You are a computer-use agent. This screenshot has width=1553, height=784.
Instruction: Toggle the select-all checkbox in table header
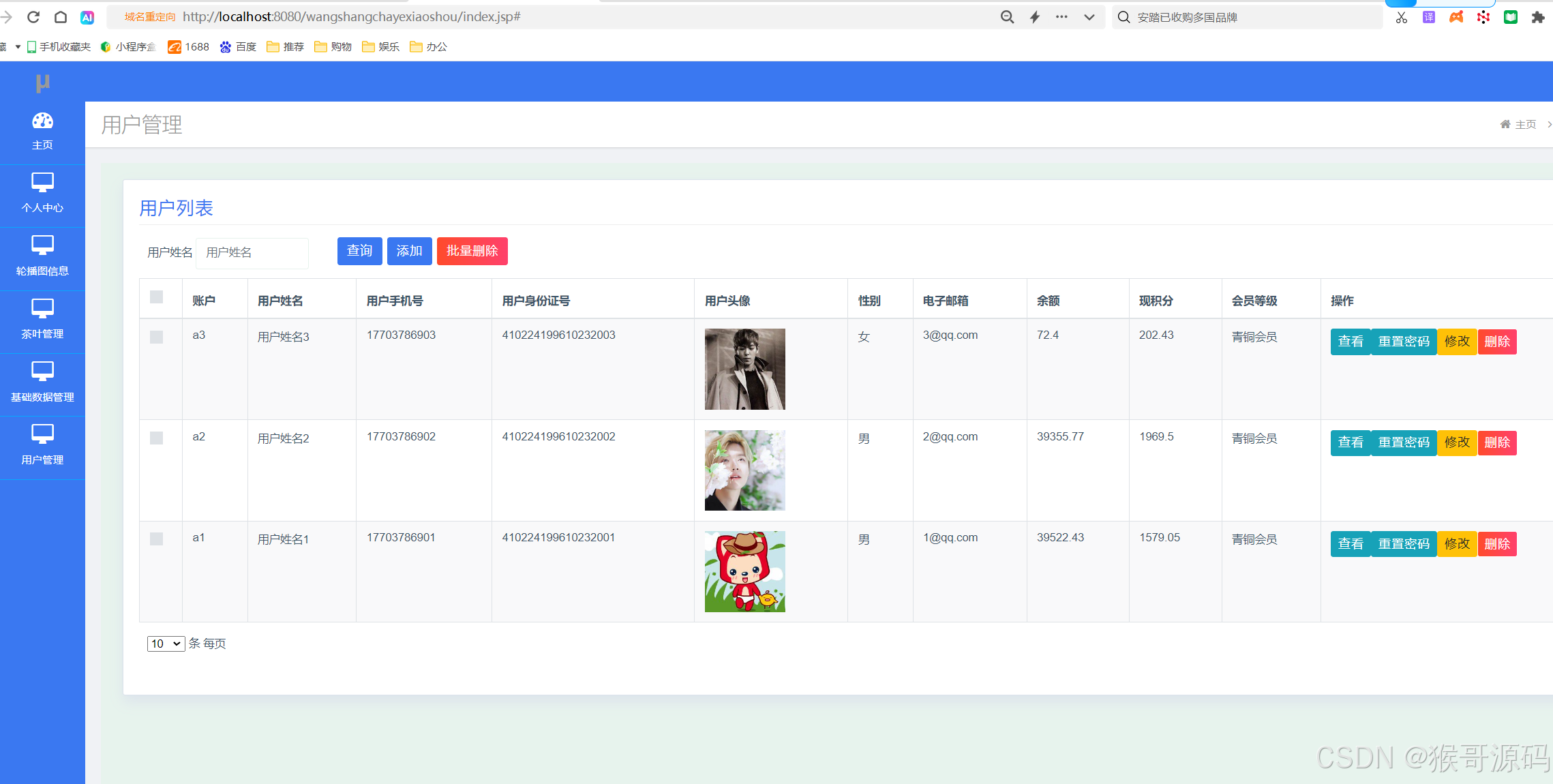click(156, 297)
